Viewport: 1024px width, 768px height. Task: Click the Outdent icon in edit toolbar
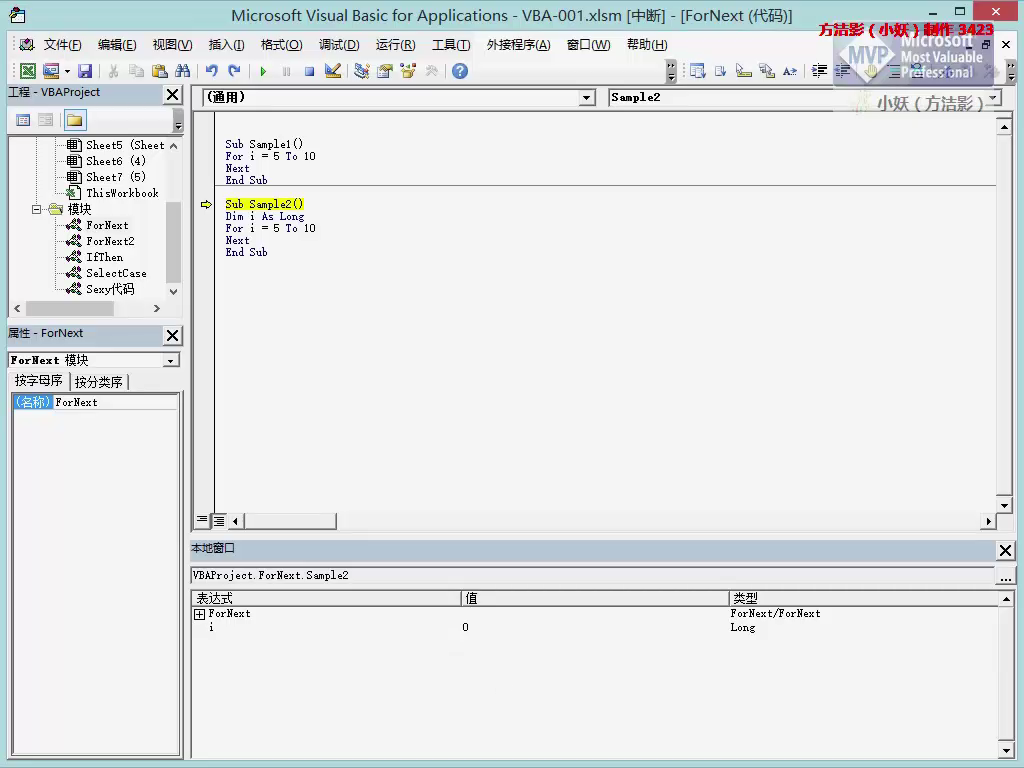(842, 71)
